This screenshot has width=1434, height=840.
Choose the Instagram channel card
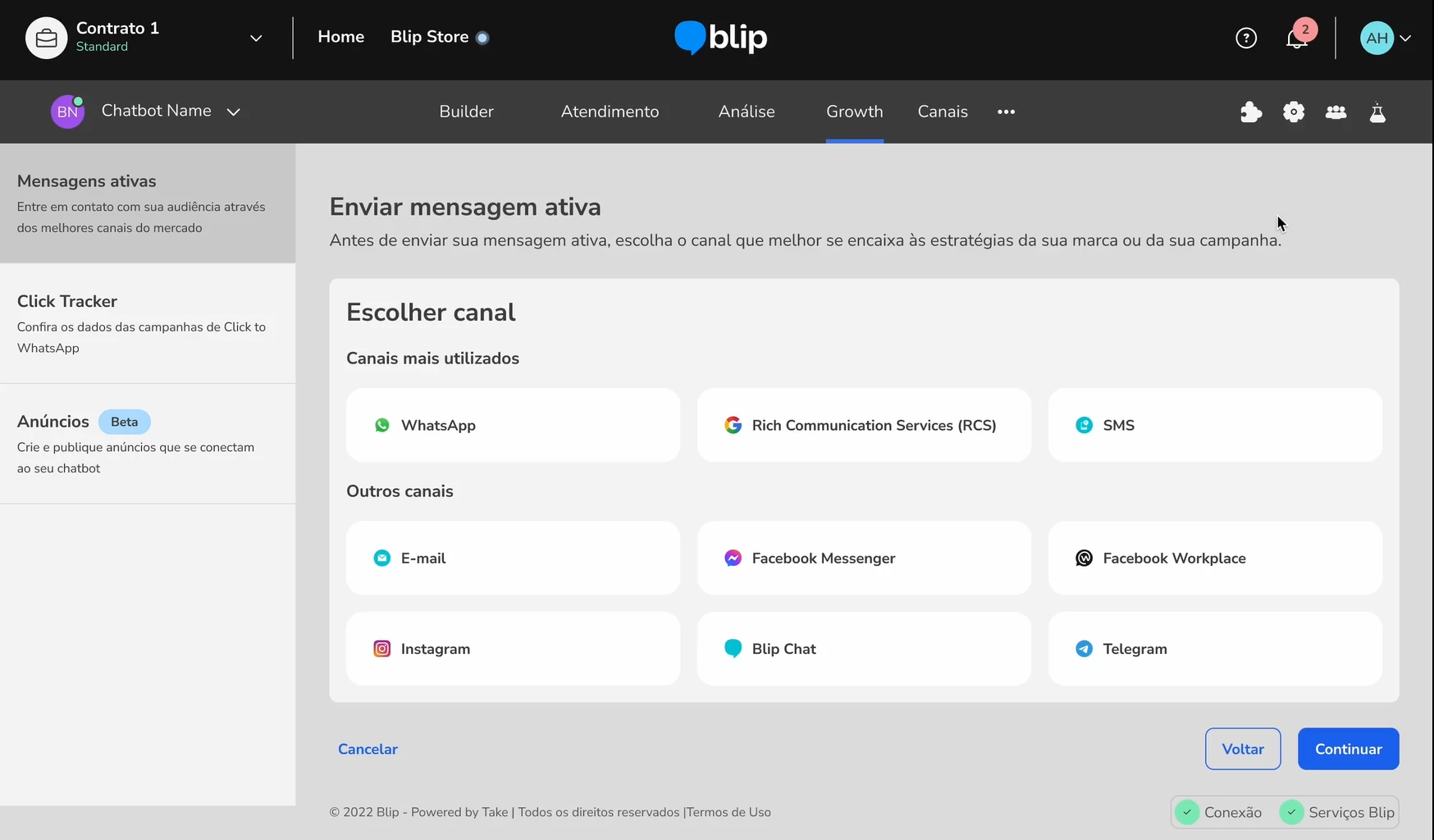[x=513, y=649]
